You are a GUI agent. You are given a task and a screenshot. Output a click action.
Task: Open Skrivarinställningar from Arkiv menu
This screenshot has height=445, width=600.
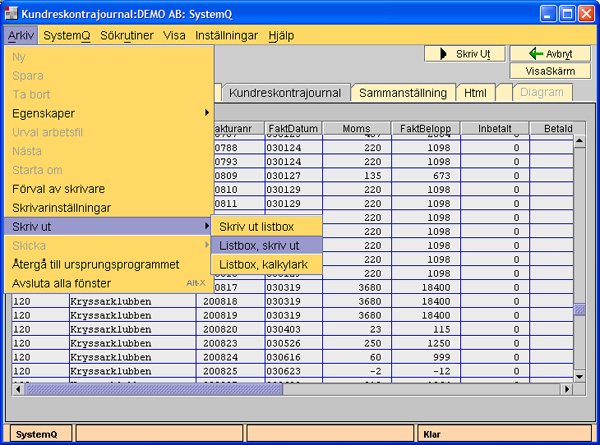click(x=62, y=207)
